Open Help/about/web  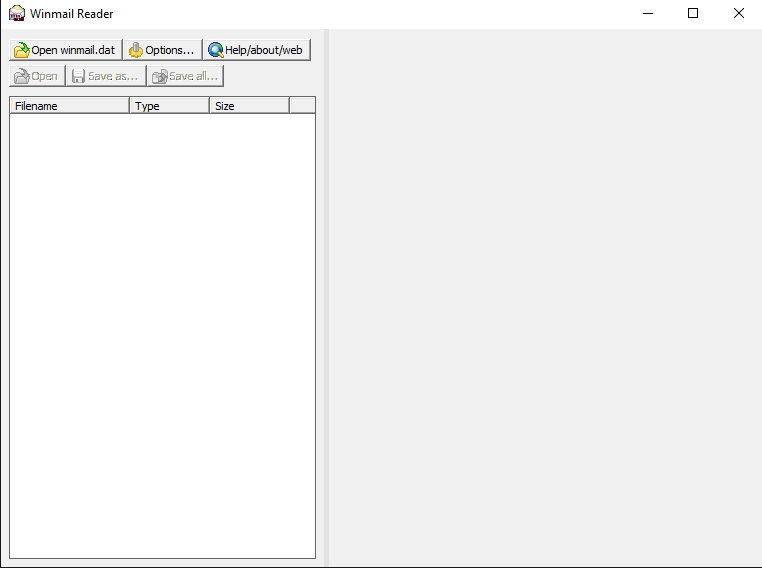coord(257,50)
